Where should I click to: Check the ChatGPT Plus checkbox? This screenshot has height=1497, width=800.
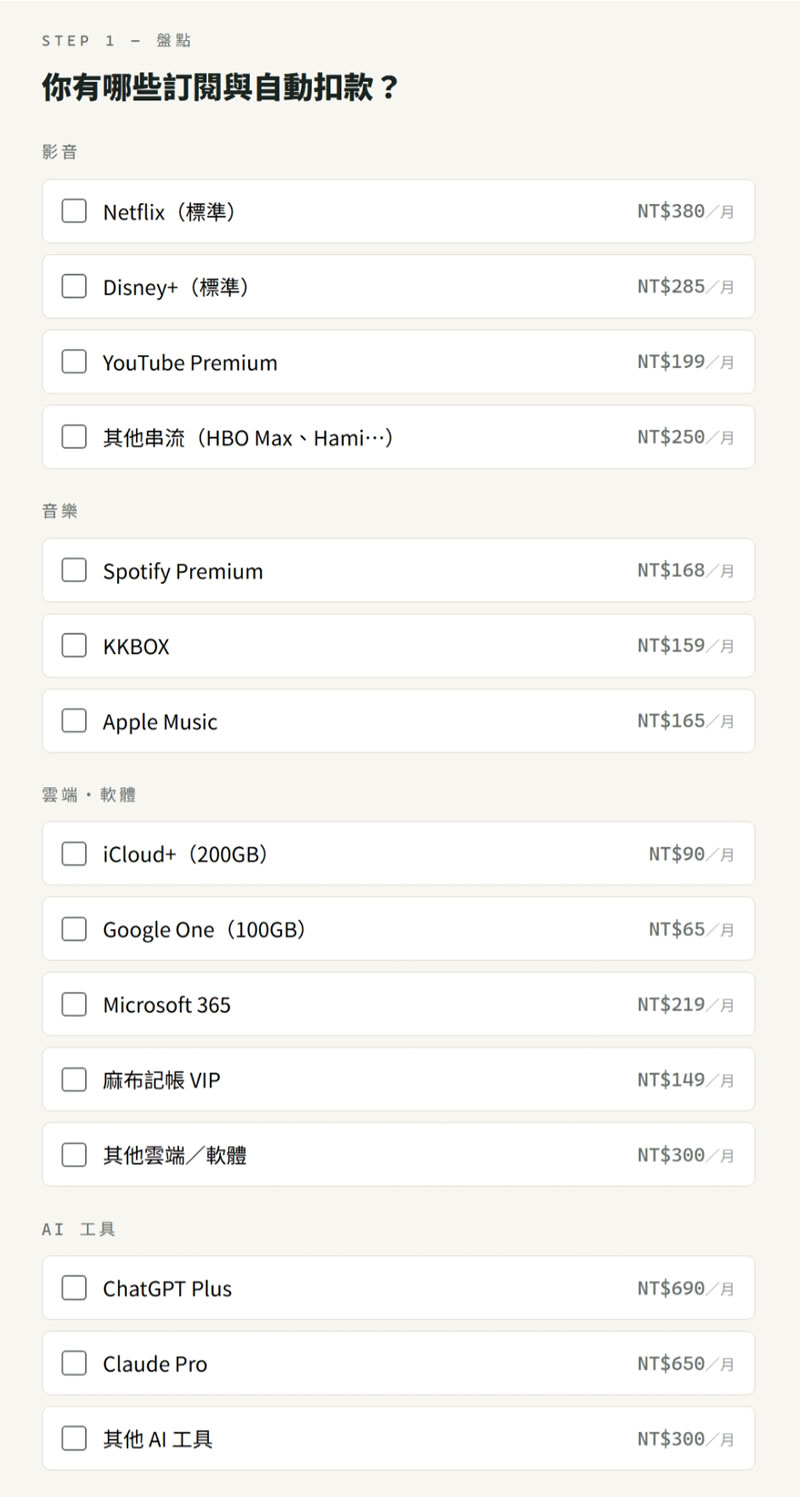[74, 1288]
